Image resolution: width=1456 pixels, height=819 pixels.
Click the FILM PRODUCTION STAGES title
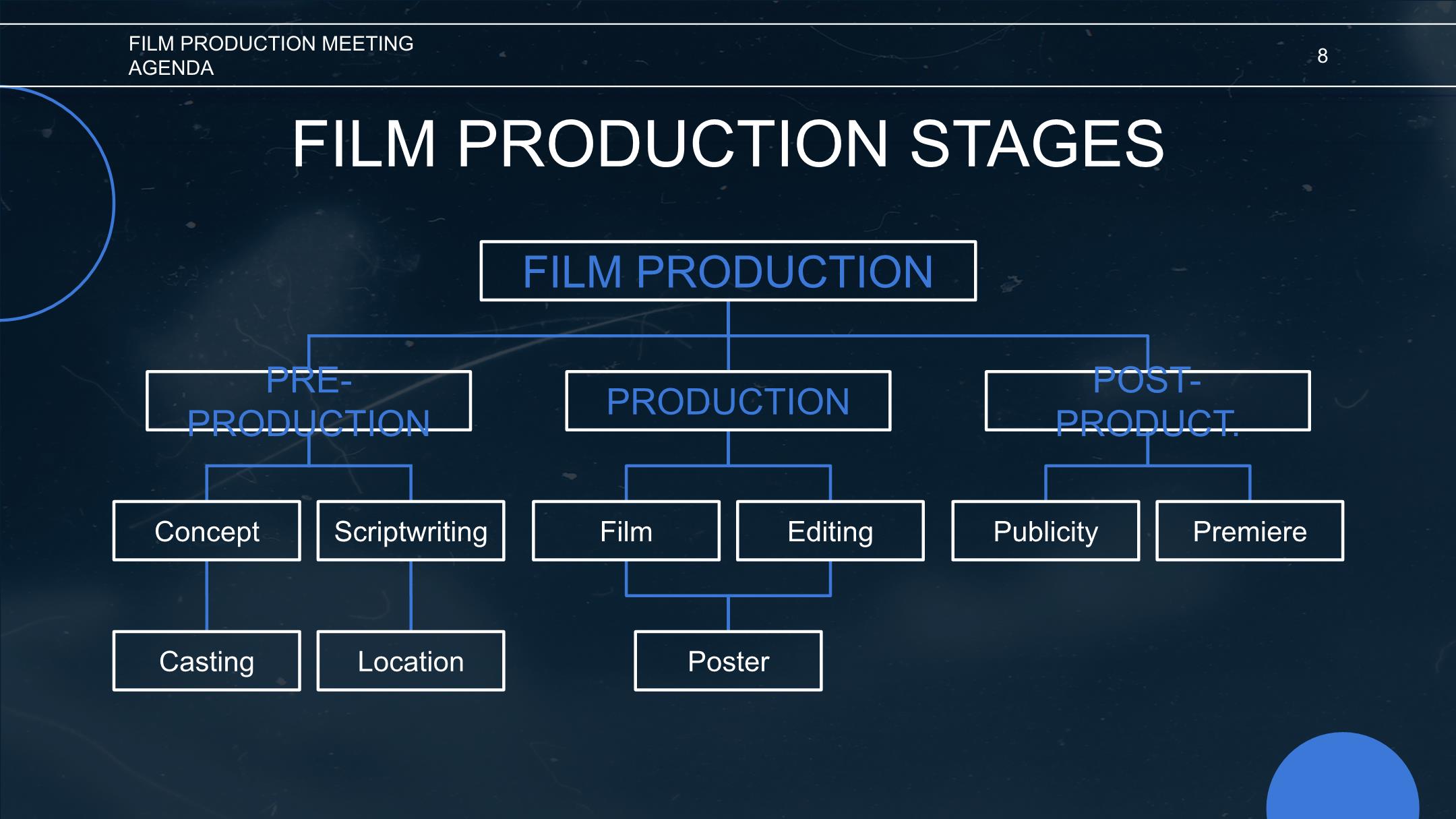728,144
